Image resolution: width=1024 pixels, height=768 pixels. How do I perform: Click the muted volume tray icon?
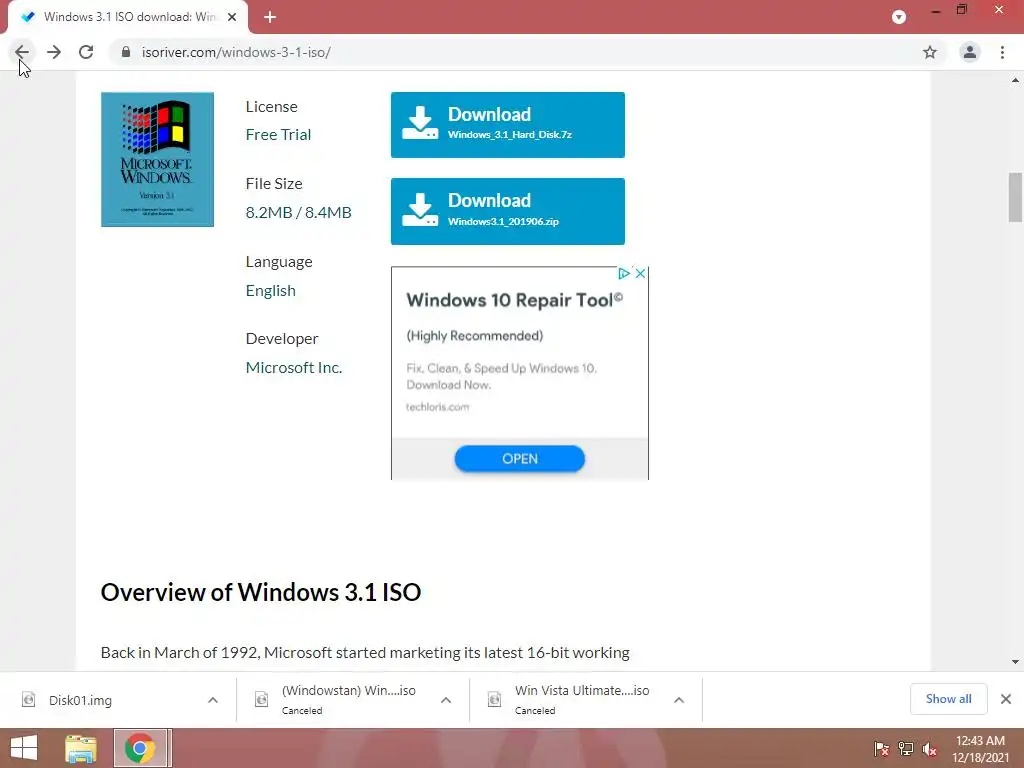pos(930,748)
